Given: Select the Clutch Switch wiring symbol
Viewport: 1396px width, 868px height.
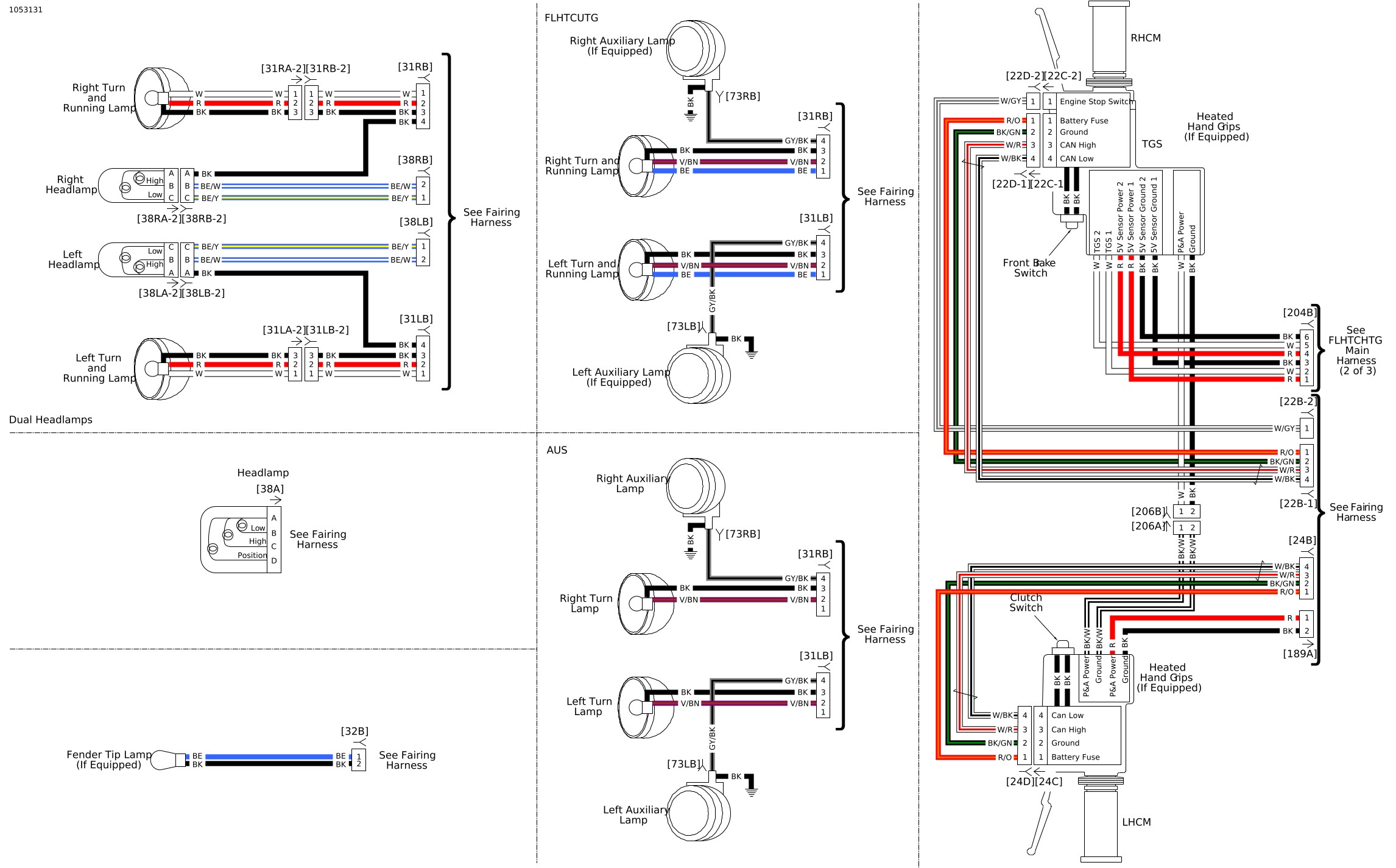Looking at the screenshot, I should pos(1052,644).
